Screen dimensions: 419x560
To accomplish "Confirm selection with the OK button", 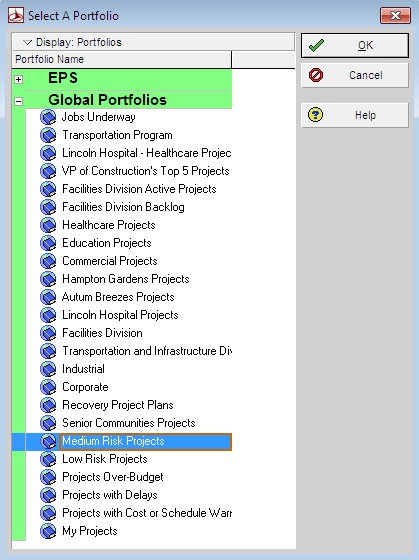I will 355,45.
